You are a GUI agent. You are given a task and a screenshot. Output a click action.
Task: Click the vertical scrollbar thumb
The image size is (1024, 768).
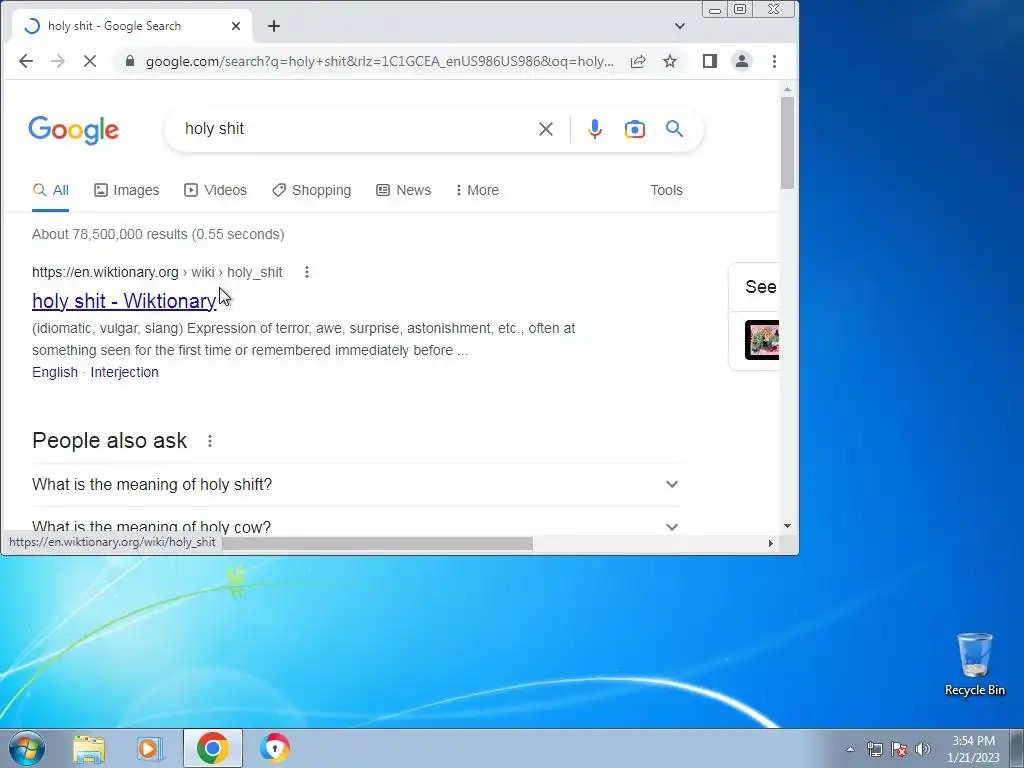tap(787, 142)
